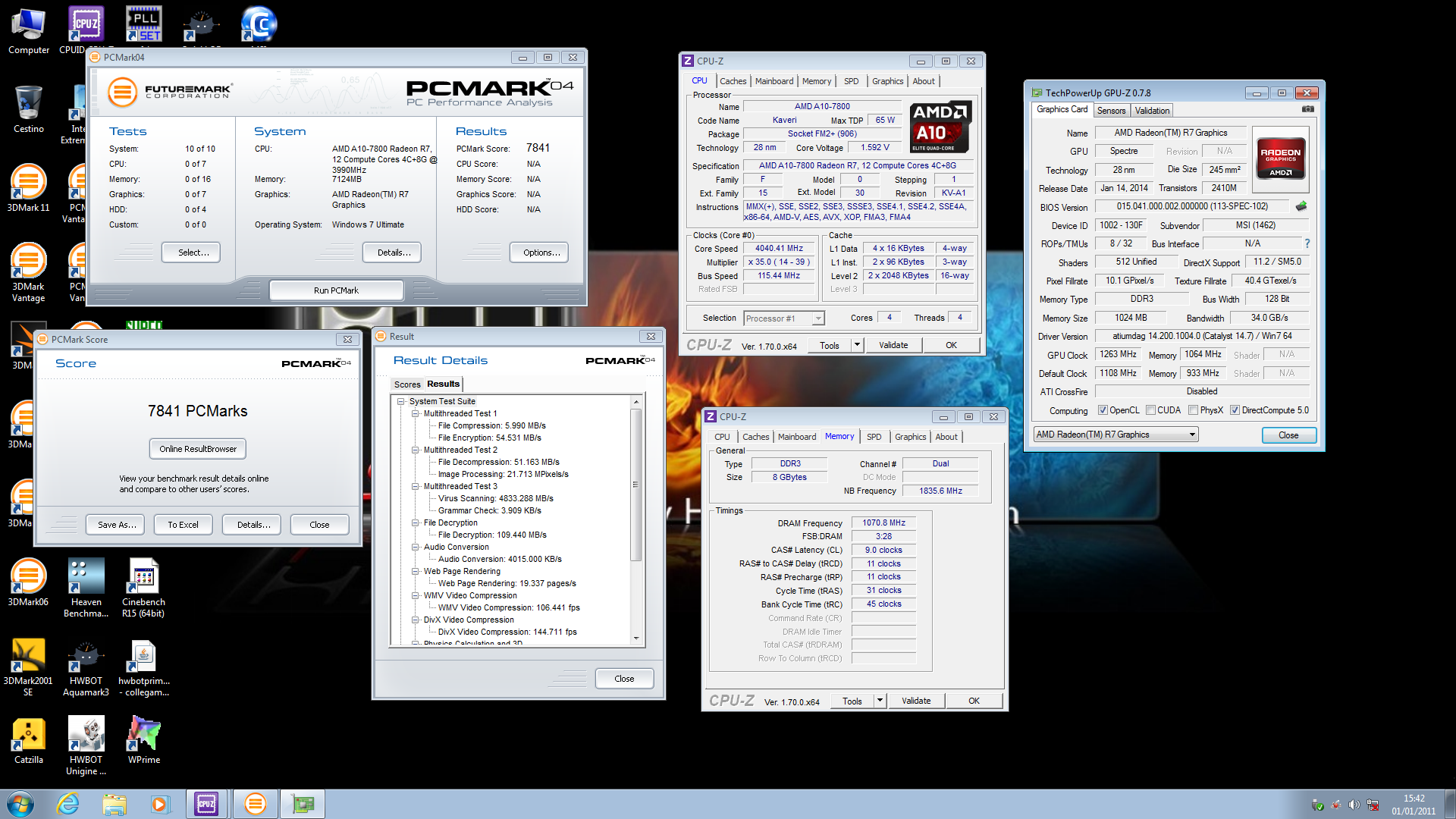Launch Catzilla desktop shortcut
Image resolution: width=1456 pixels, height=819 pixels.
[29, 740]
